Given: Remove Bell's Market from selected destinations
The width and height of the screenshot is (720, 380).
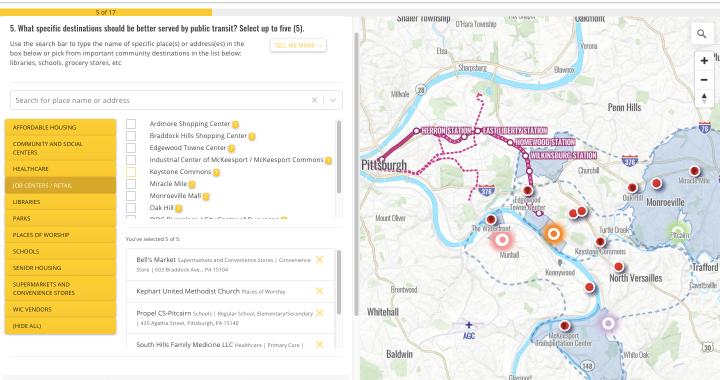Looking at the screenshot, I should (320, 260).
